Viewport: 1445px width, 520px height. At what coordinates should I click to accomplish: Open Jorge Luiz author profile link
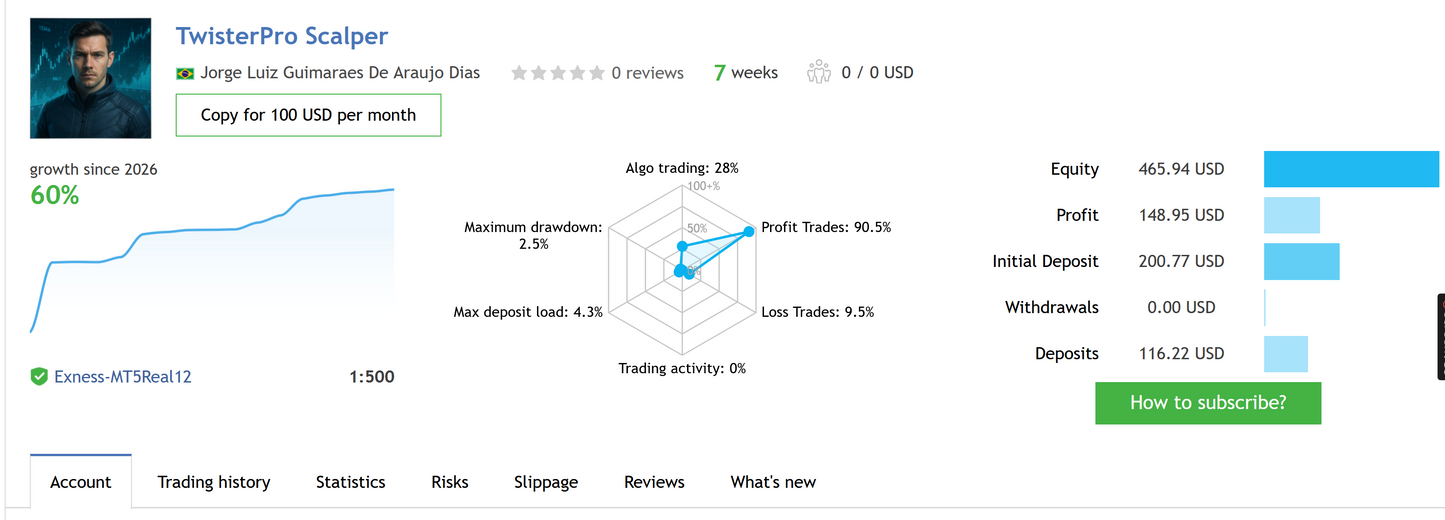[x=340, y=72]
